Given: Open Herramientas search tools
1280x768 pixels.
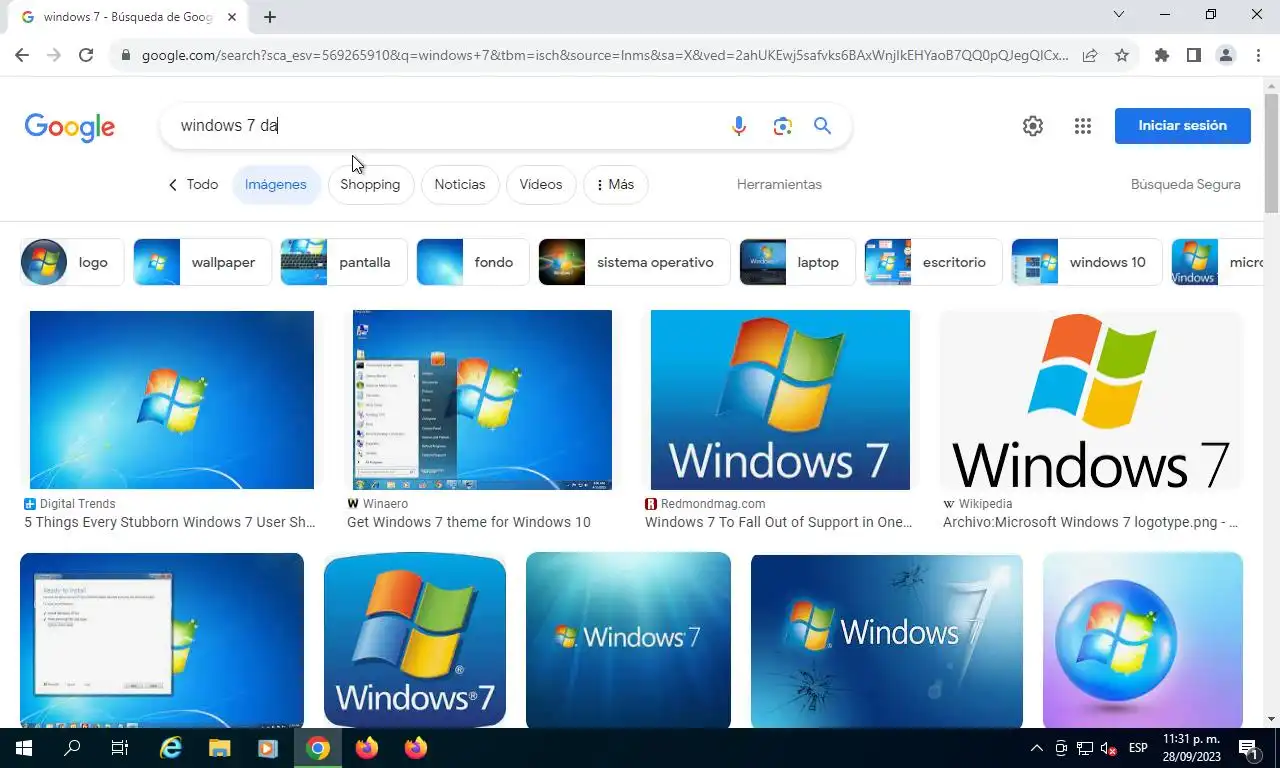Looking at the screenshot, I should (x=779, y=184).
